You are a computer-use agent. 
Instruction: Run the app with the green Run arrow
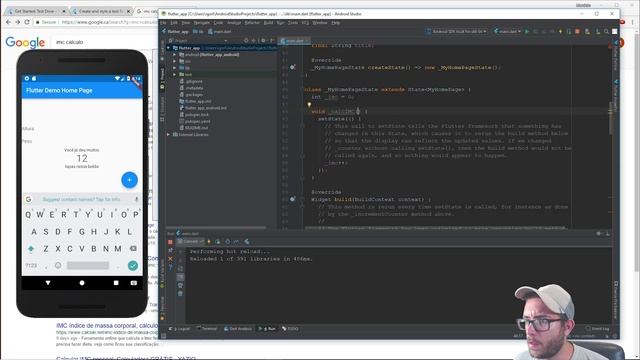point(527,31)
